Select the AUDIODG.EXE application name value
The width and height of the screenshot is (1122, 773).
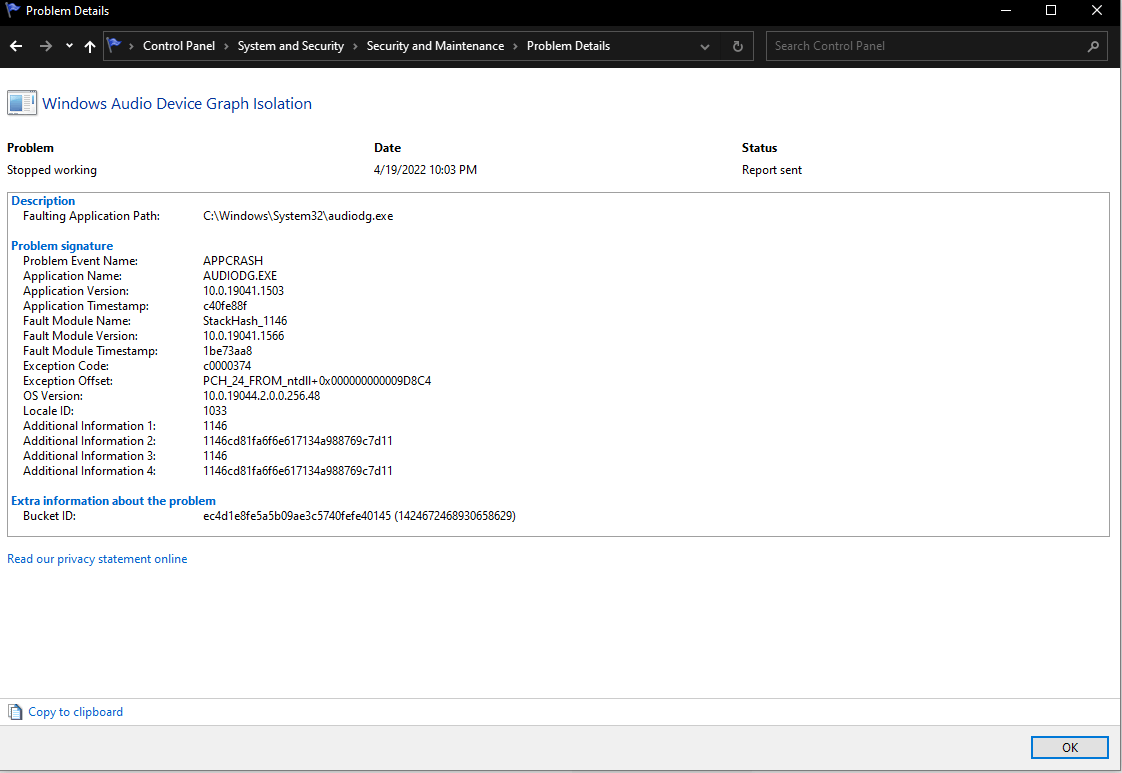point(240,276)
